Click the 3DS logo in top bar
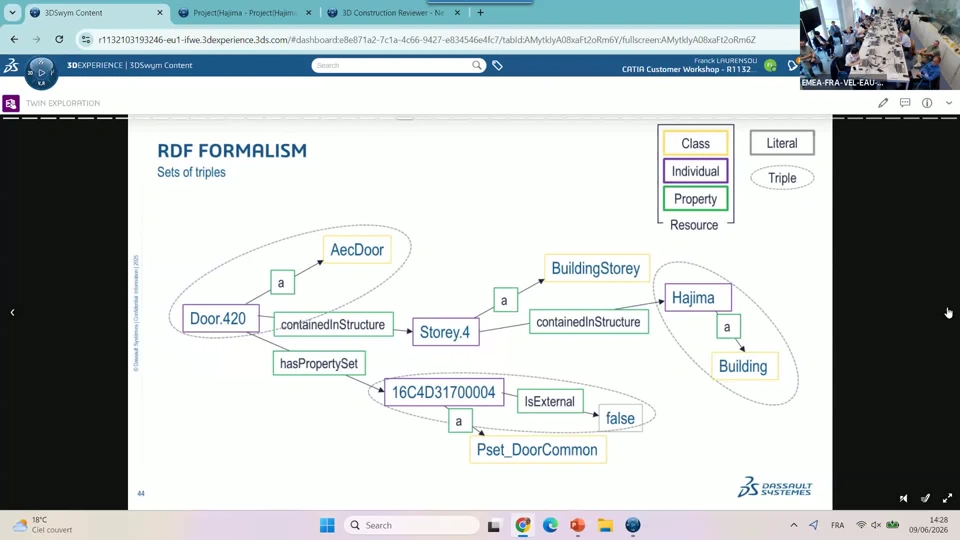This screenshot has height=540, width=960. [x=11, y=65]
